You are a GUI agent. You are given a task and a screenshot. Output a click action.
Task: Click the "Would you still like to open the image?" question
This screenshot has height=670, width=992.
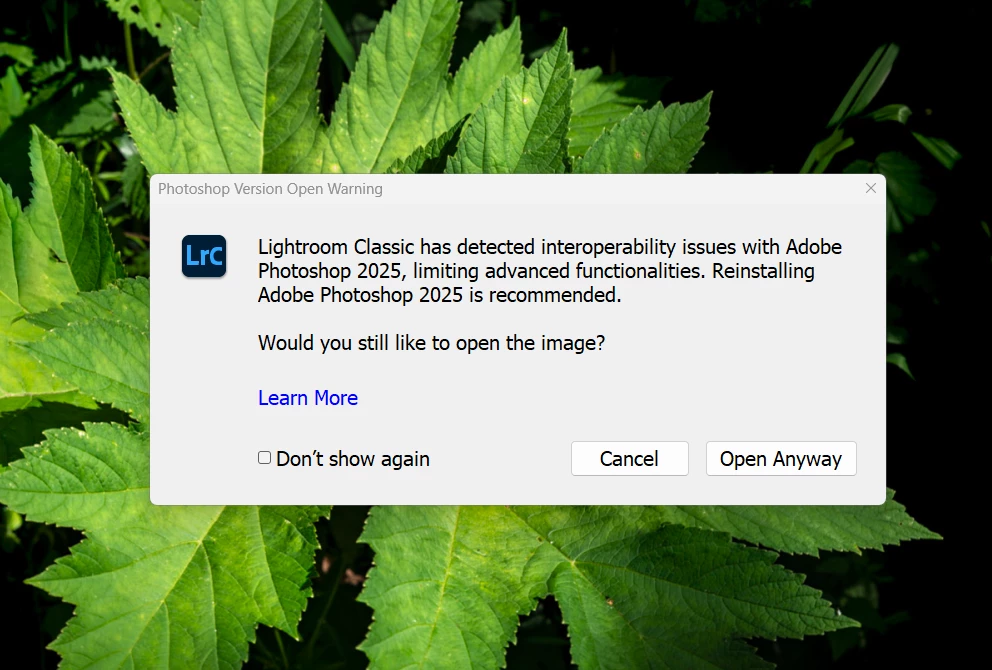[x=431, y=343]
